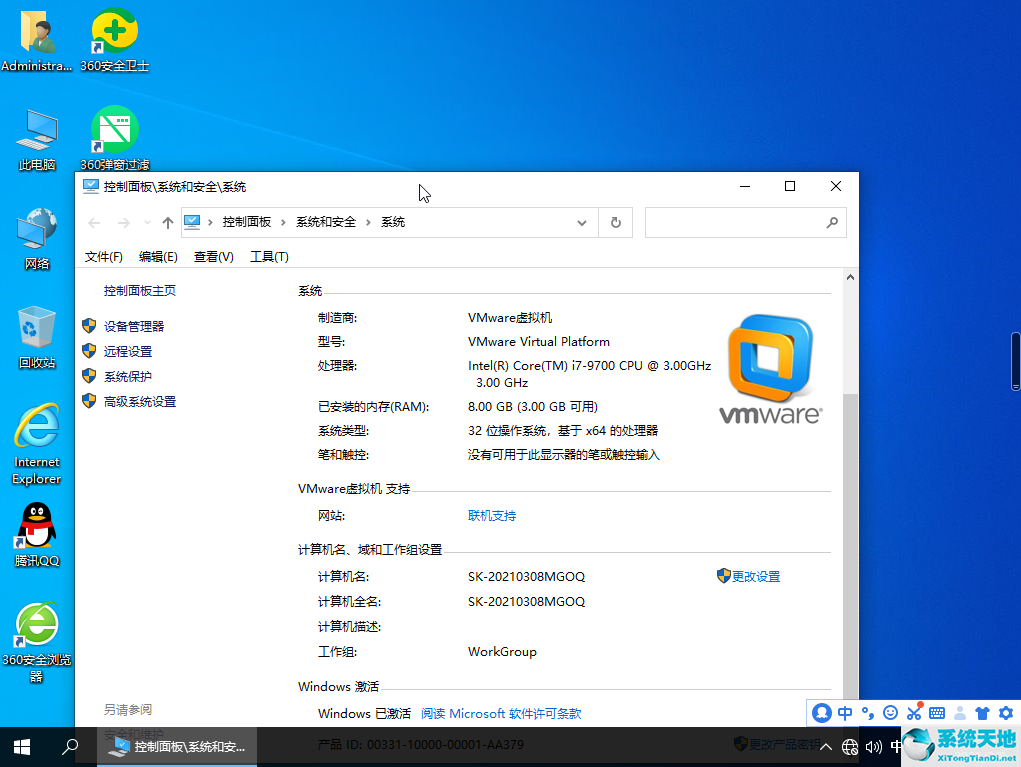Click 系统和安全 in the address breadcrumb

tap(326, 222)
